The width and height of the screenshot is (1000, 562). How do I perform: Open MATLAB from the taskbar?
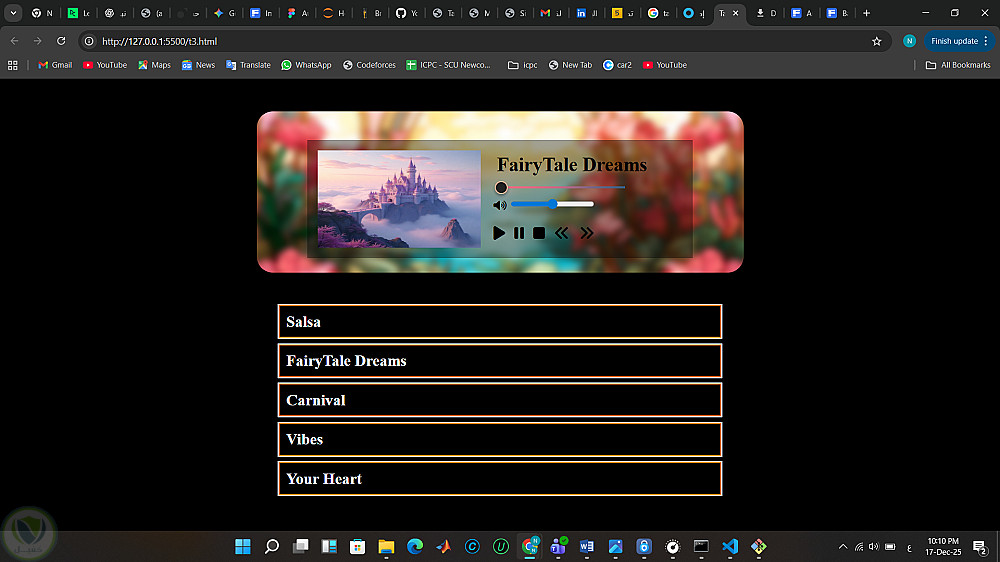coord(444,546)
